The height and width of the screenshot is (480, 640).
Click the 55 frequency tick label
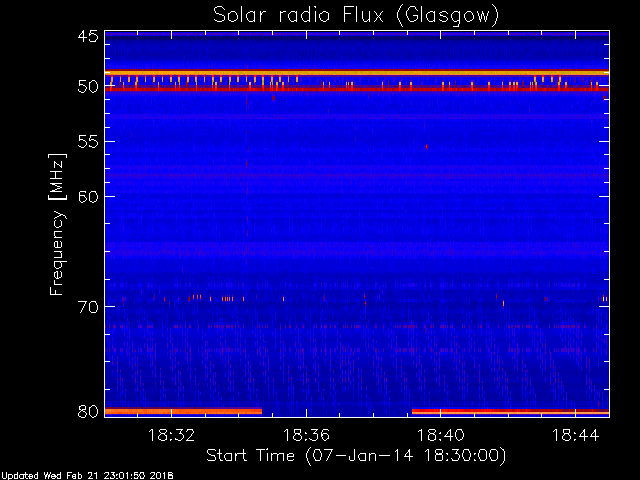pyautogui.click(x=88, y=142)
